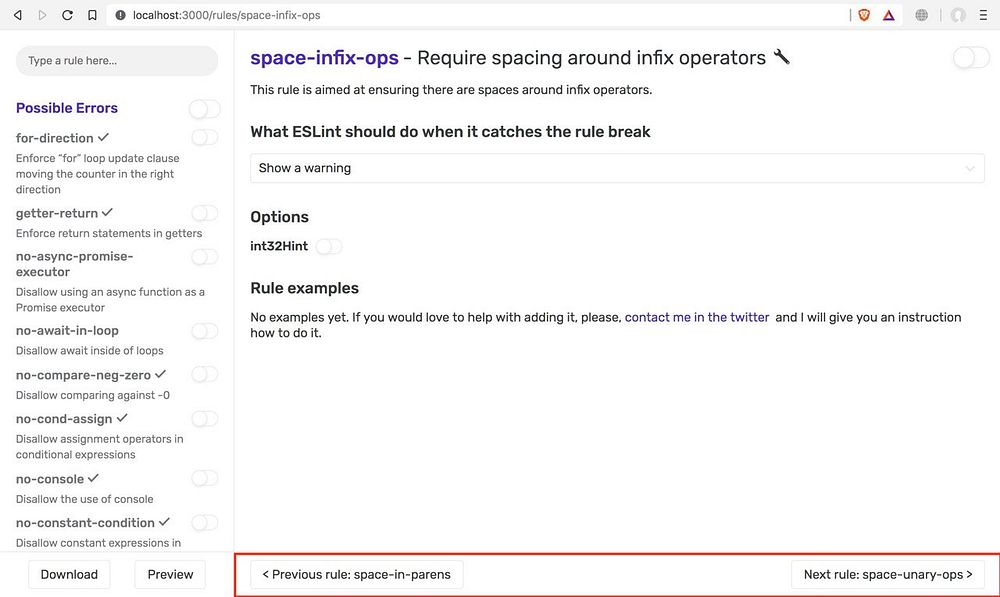Toggle the Possible Errors category switch
This screenshot has height=597, width=1000.
coord(205,109)
